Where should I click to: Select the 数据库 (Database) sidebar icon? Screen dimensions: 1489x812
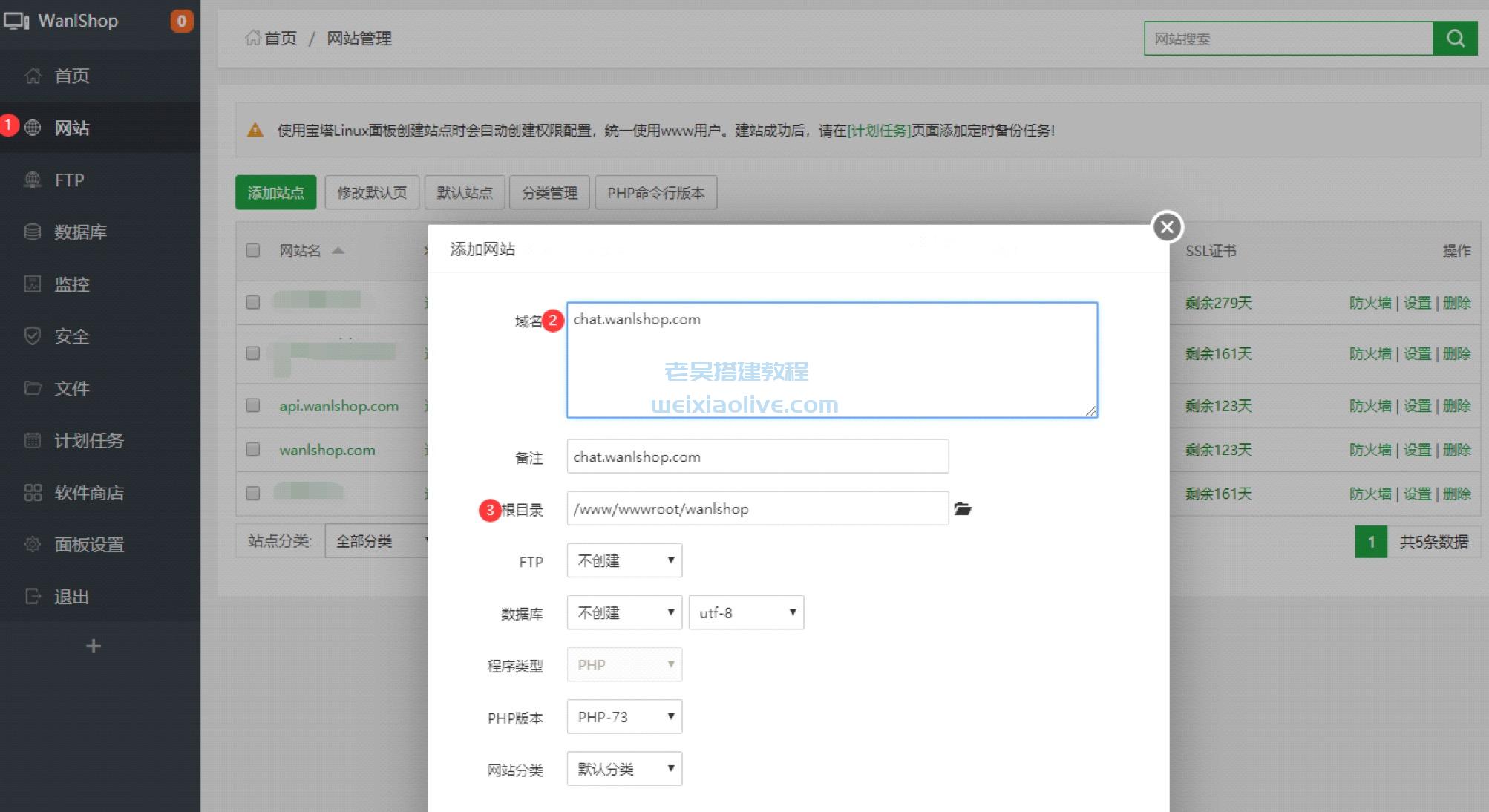33,232
